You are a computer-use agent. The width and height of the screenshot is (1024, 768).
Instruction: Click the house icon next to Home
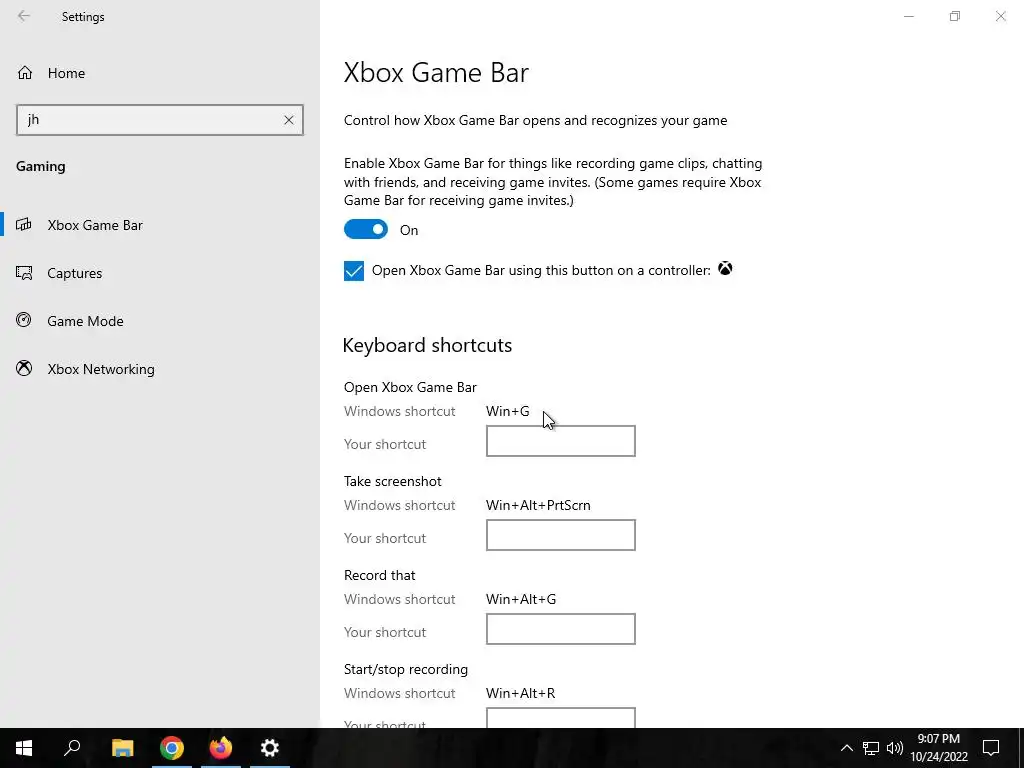pyautogui.click(x=25, y=73)
